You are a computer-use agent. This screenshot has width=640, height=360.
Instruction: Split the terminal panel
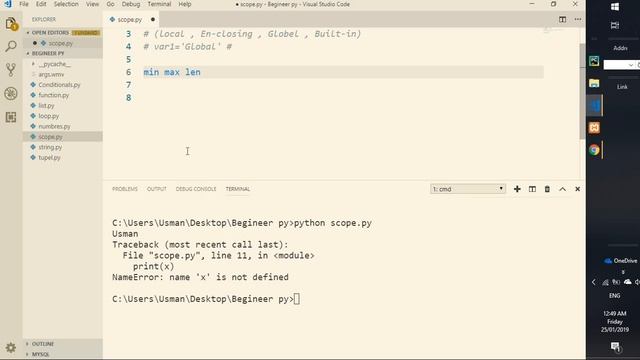click(532, 189)
